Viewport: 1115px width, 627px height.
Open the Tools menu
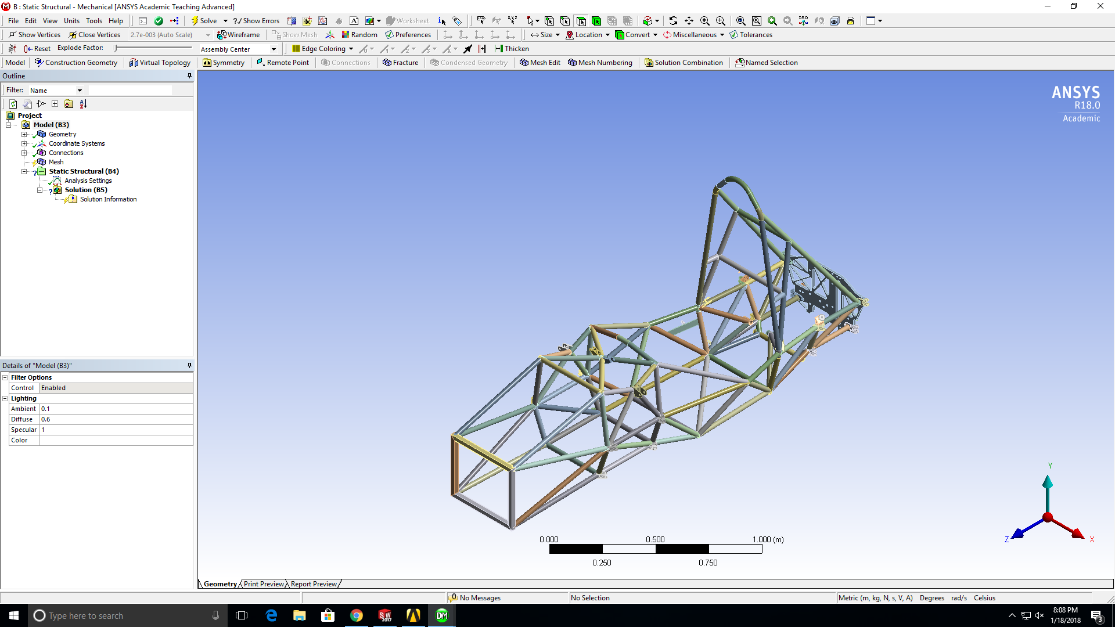pyautogui.click(x=94, y=20)
